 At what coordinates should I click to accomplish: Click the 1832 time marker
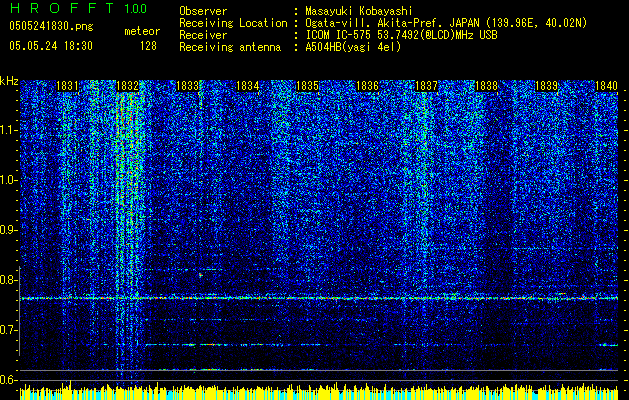[x=127, y=86]
